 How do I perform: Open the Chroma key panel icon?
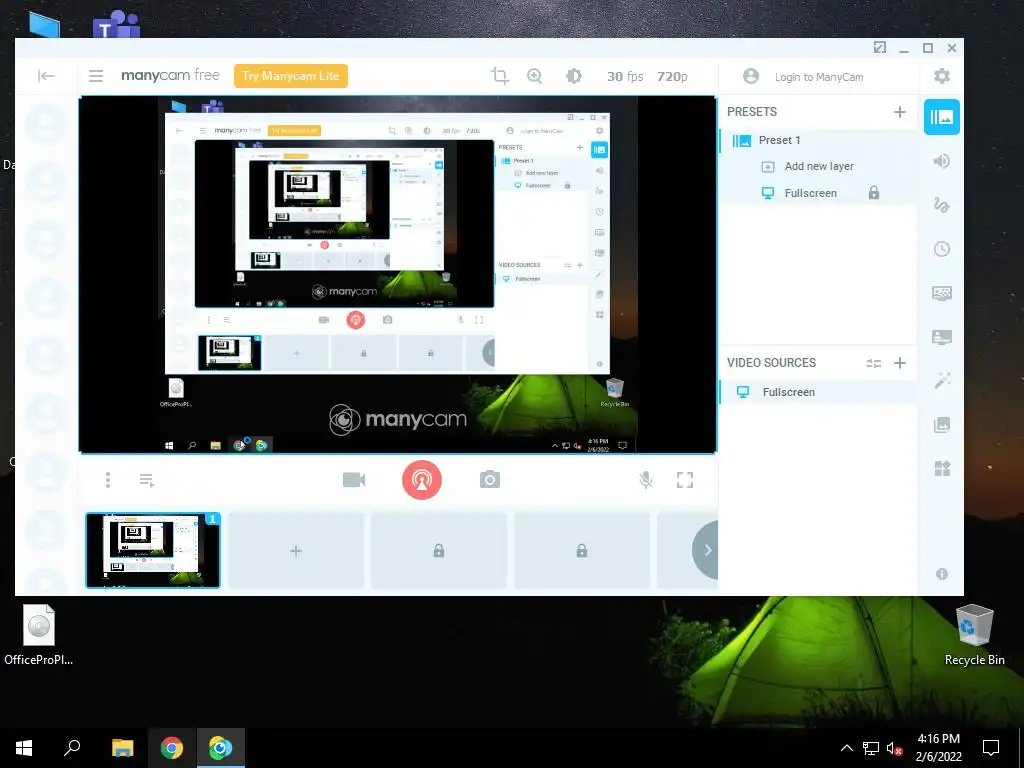(x=942, y=293)
